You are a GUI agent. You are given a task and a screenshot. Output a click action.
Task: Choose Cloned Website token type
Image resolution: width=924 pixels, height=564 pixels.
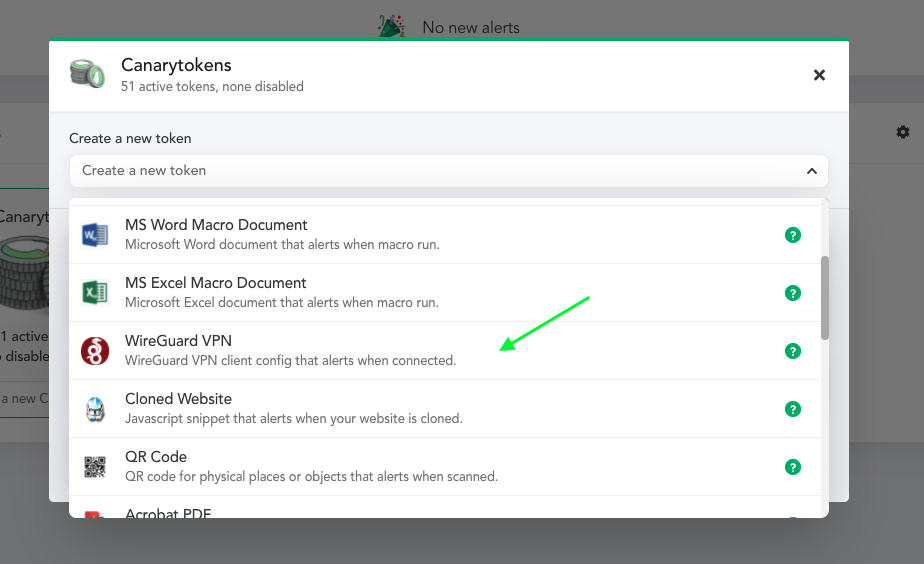point(445,409)
